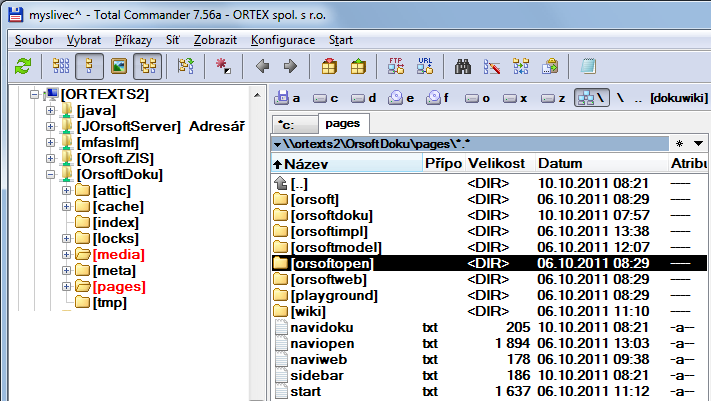Screen dimensions: 711x401
Task: Collapse the [OrsoftDoku] tree node
Action: tap(51, 174)
